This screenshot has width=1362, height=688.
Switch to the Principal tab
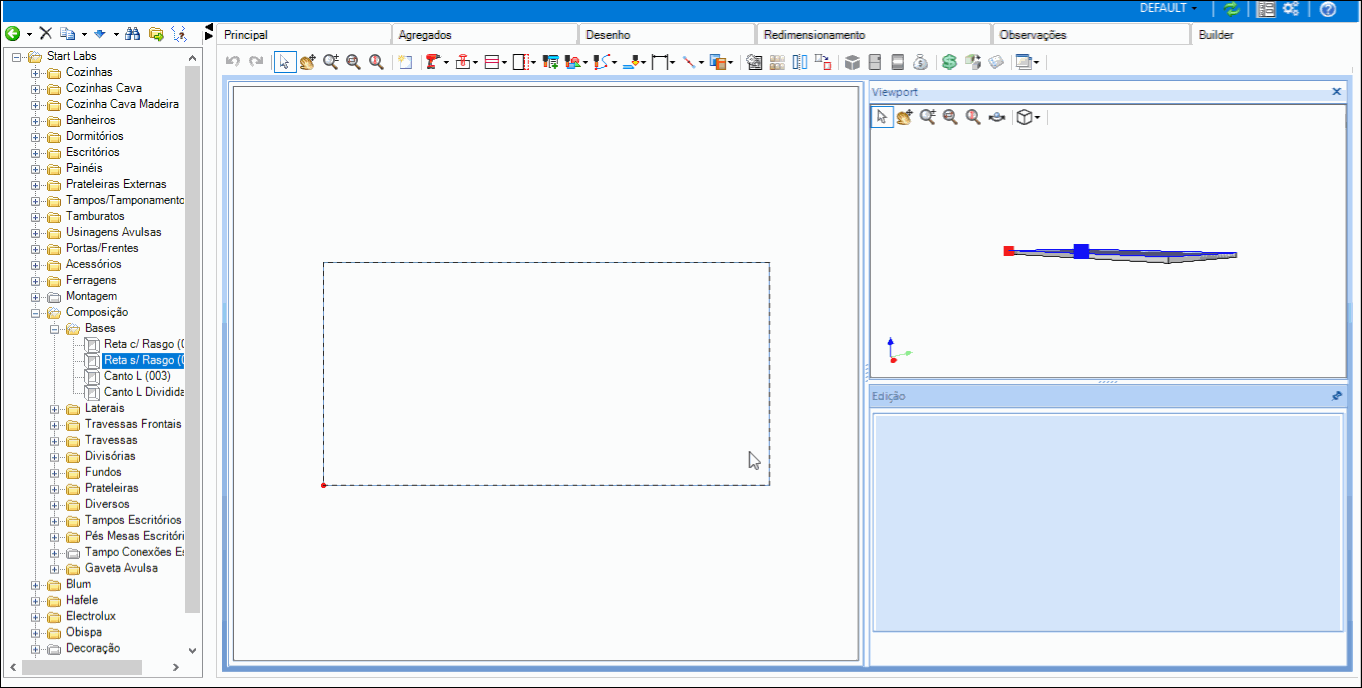click(x=304, y=34)
